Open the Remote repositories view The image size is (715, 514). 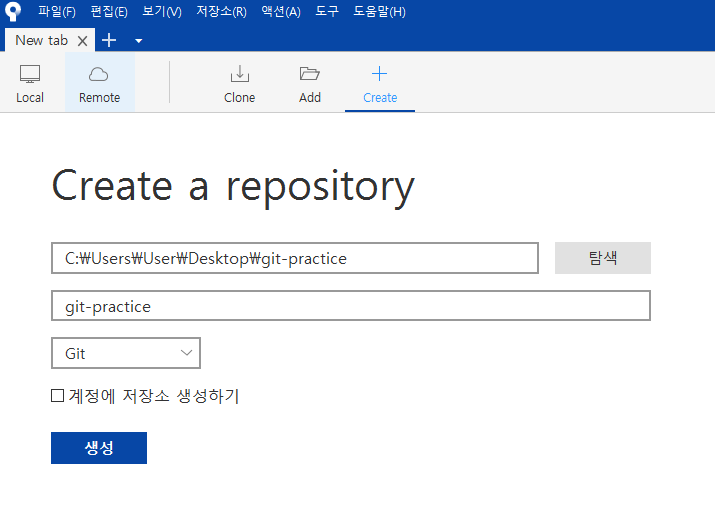point(99,83)
